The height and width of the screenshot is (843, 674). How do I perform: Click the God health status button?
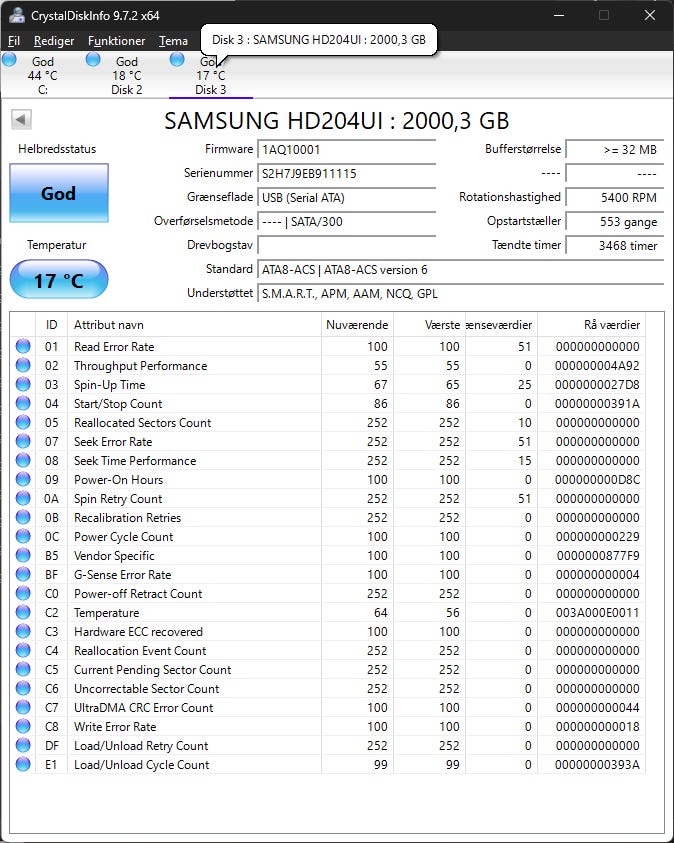(59, 193)
